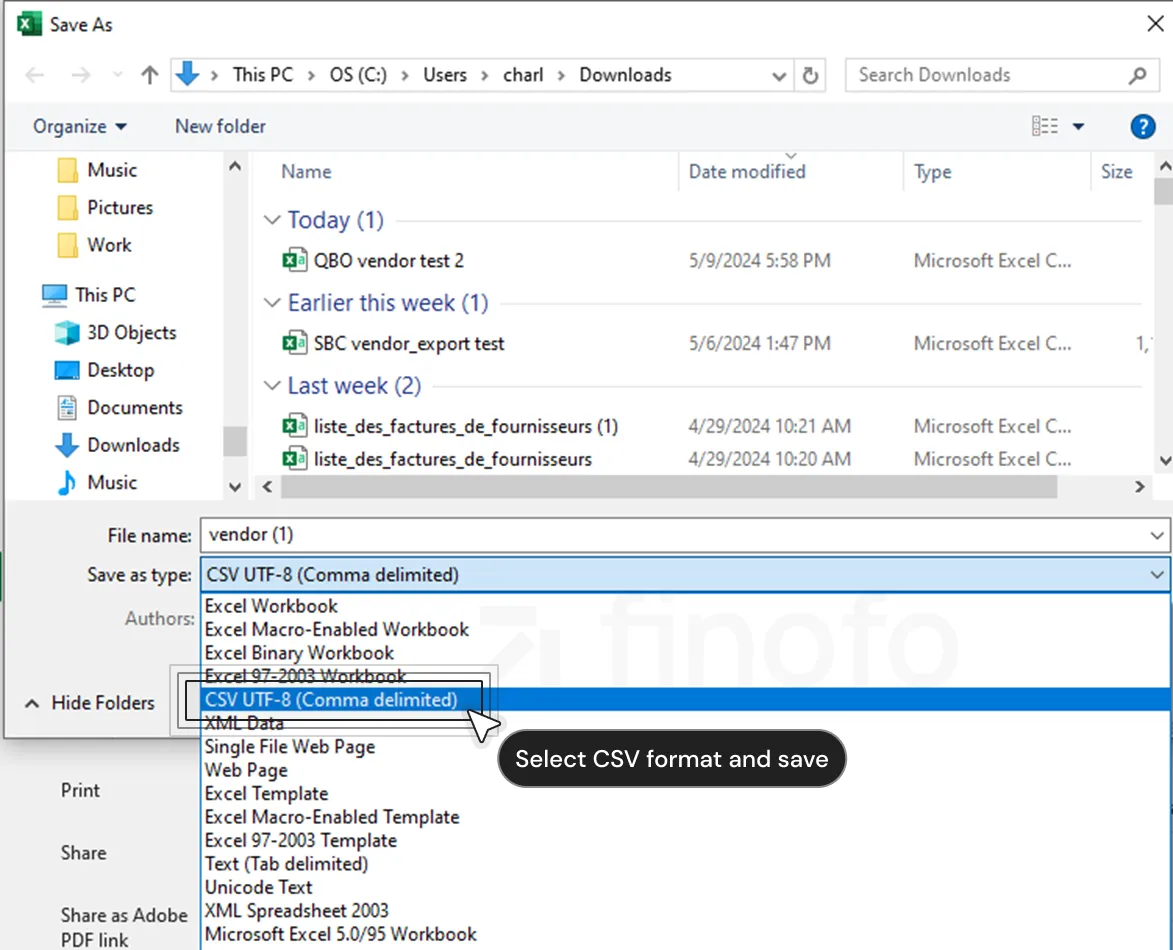
Task: Open the help question mark icon
Action: pos(1142,126)
